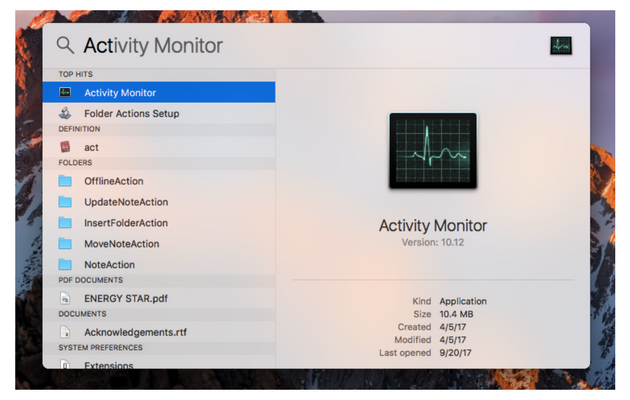Click the PDF DOCUMENTS section header
630x400 pixels.
tap(91, 280)
